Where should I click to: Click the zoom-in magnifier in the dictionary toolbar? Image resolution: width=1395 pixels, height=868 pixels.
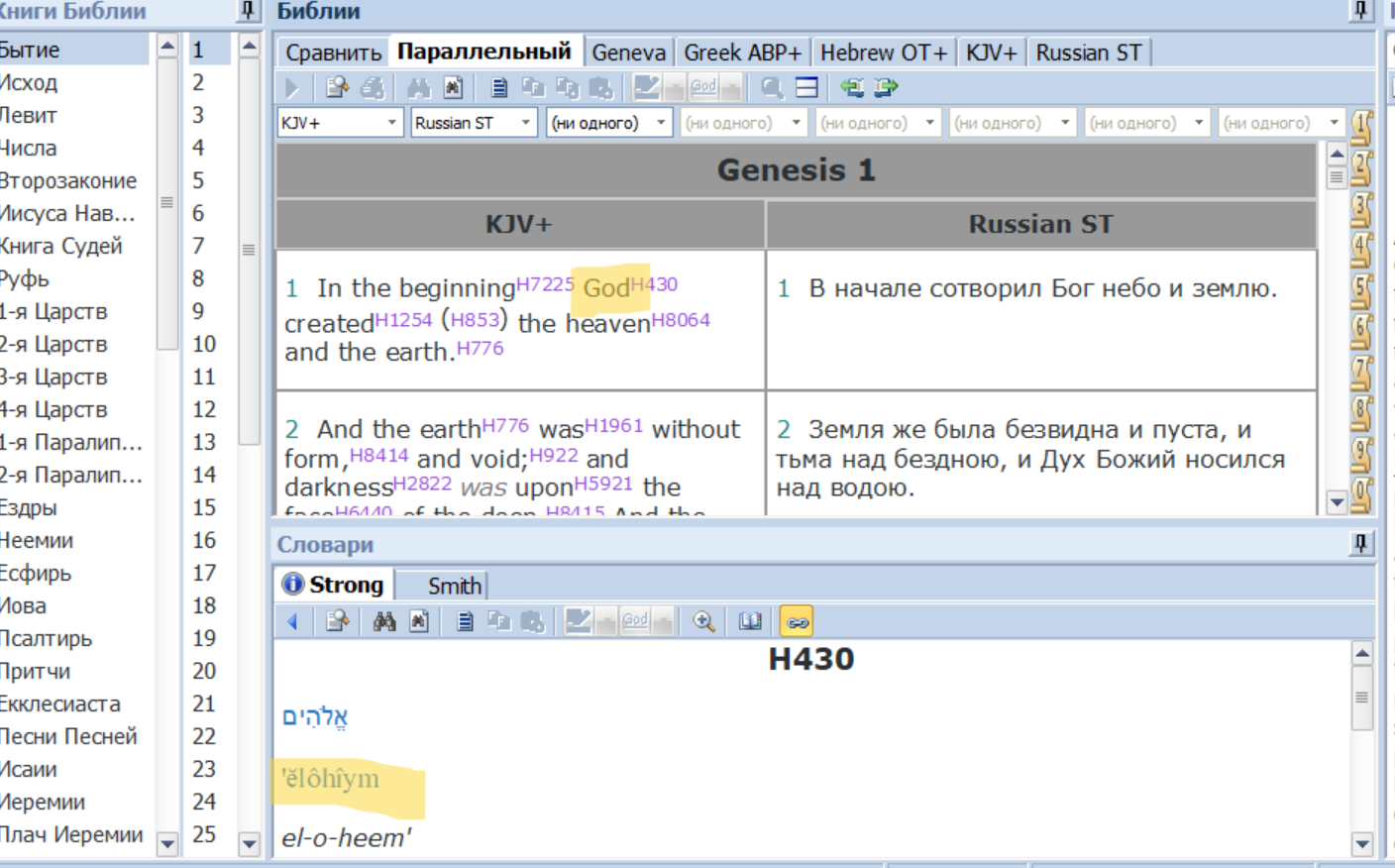(703, 621)
